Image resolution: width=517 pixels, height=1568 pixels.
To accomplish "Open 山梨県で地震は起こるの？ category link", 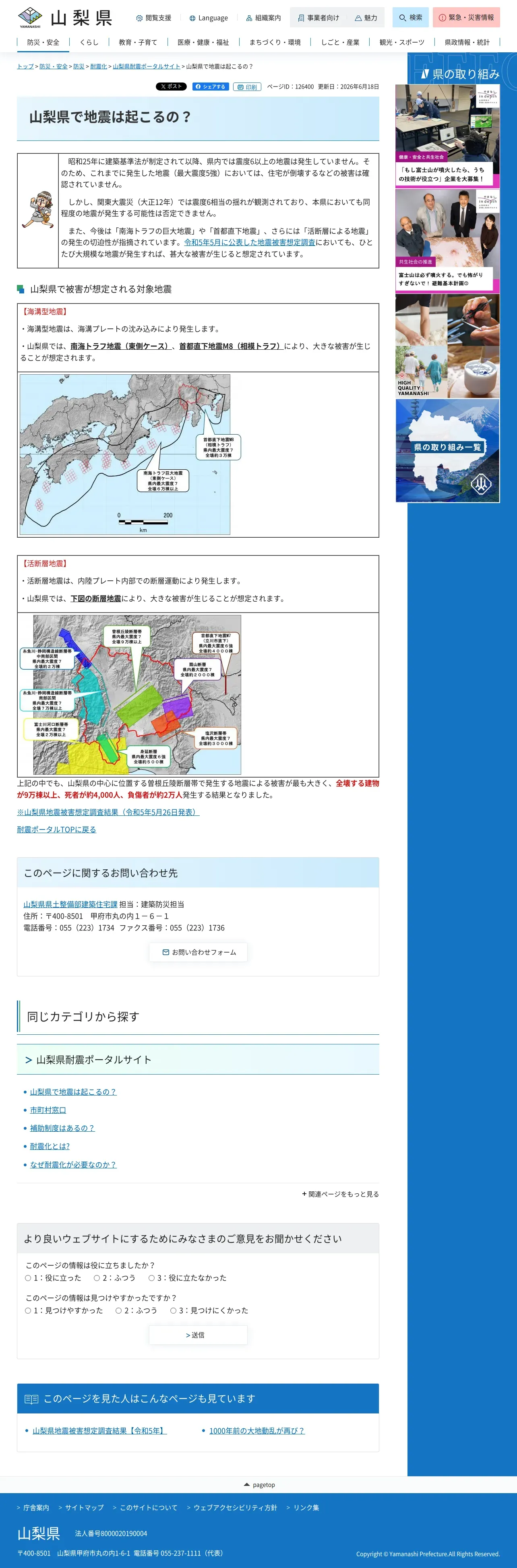I will 73,1092.
